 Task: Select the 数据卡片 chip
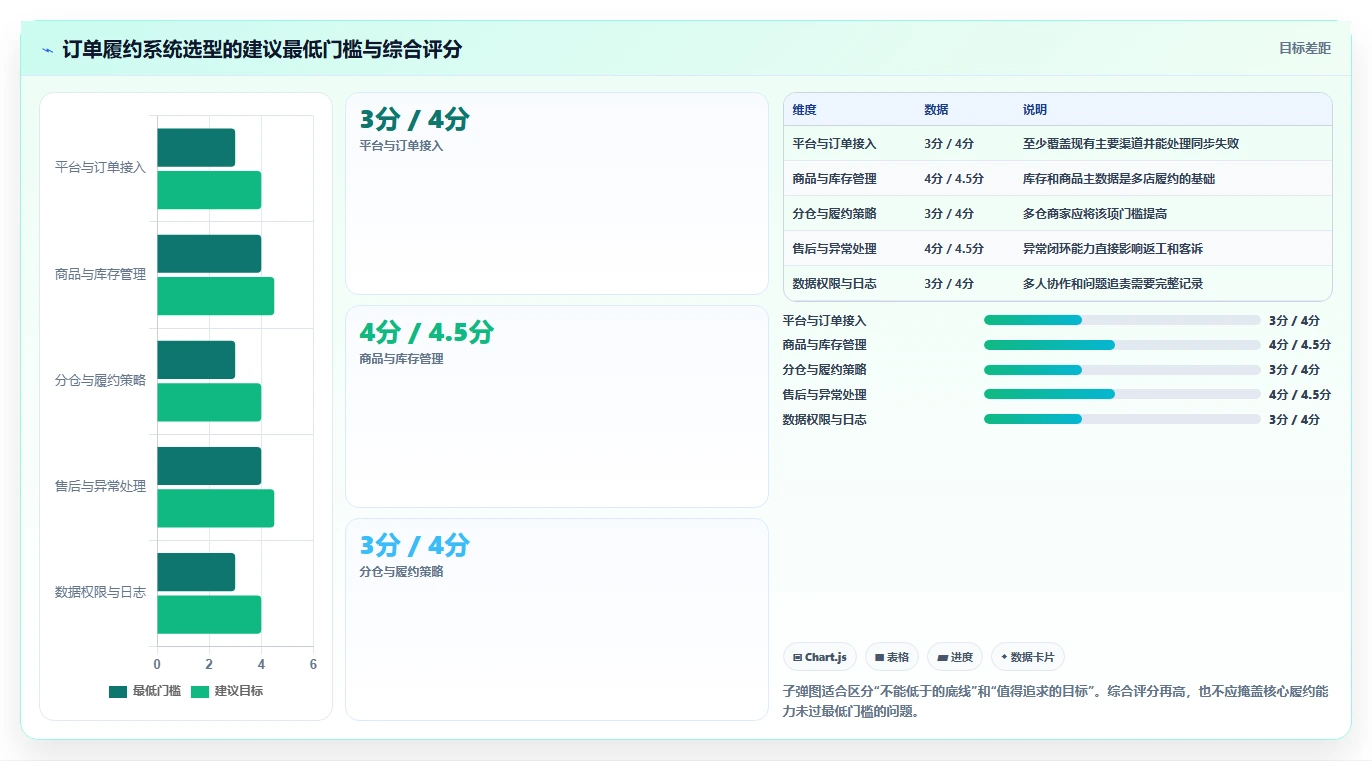tap(1027, 657)
